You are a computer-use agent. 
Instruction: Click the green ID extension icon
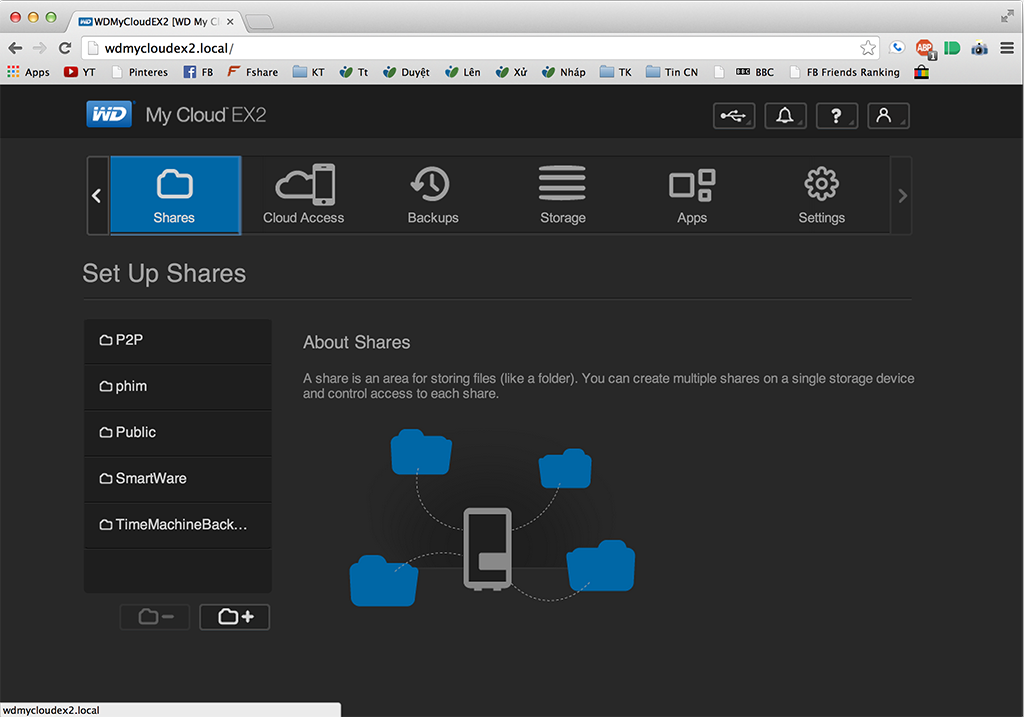(x=952, y=48)
